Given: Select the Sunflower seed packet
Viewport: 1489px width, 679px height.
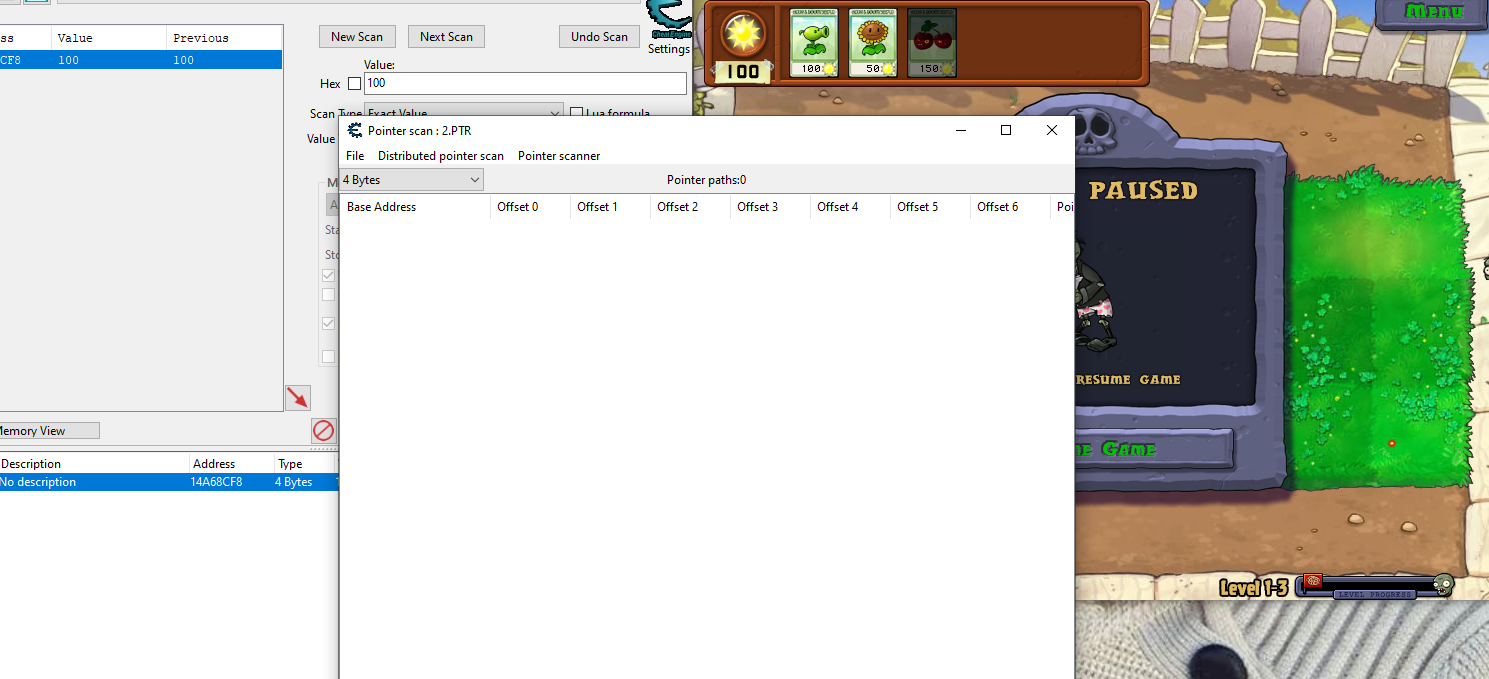Looking at the screenshot, I should coord(872,42).
